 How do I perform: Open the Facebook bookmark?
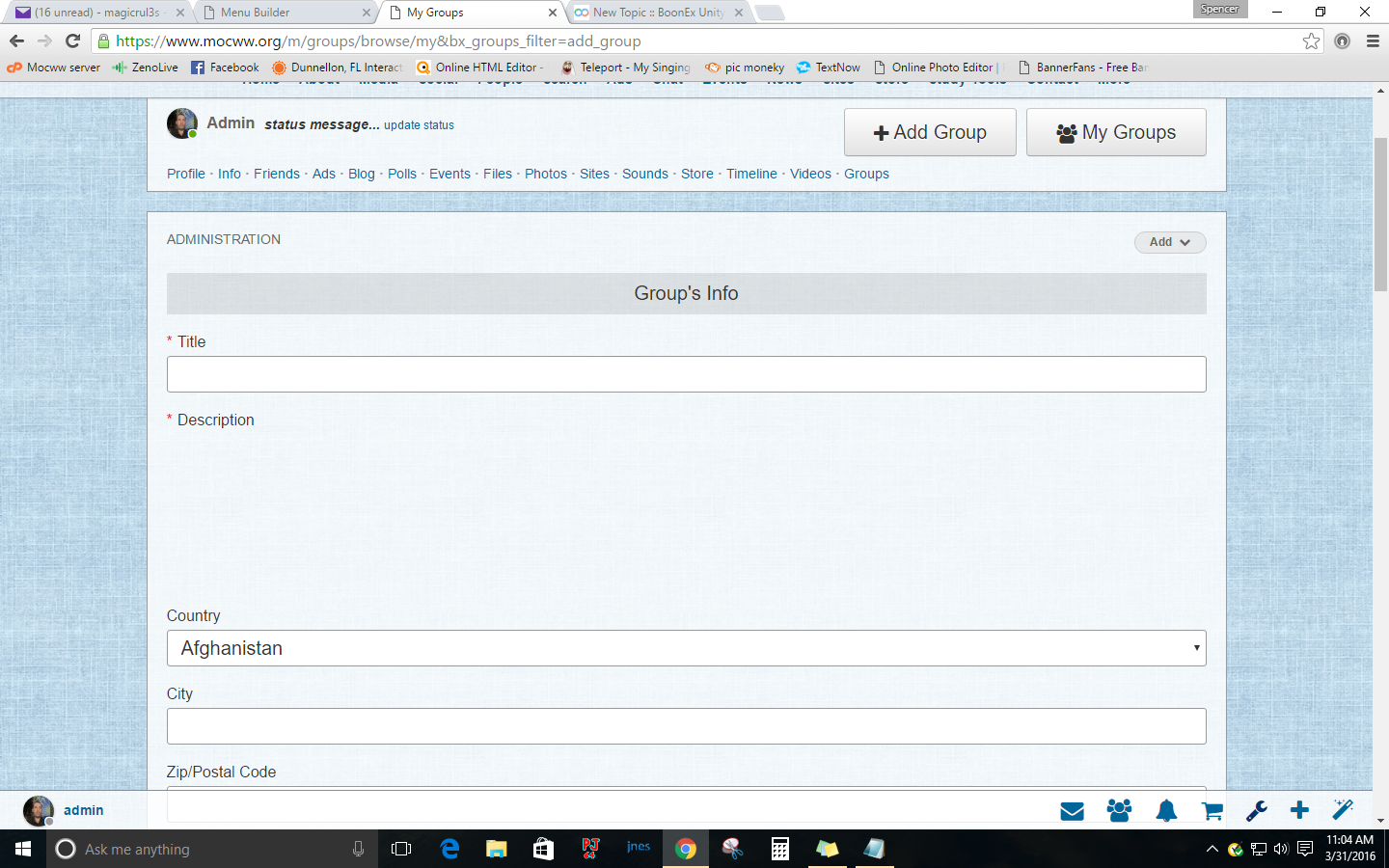tap(225, 68)
